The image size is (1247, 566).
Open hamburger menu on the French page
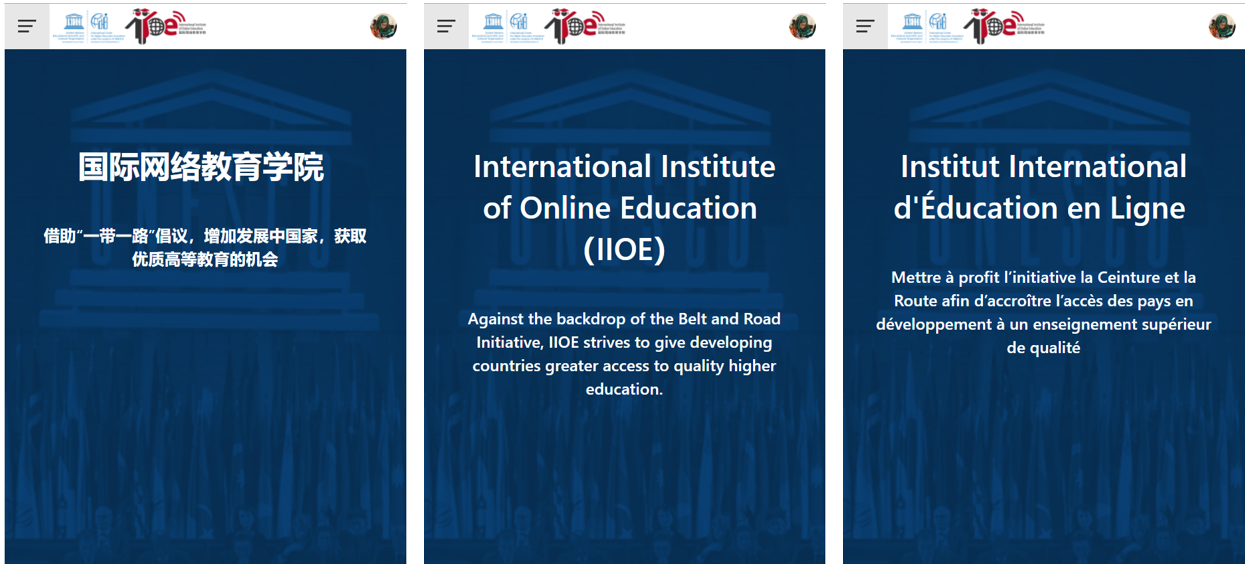[x=865, y=26]
